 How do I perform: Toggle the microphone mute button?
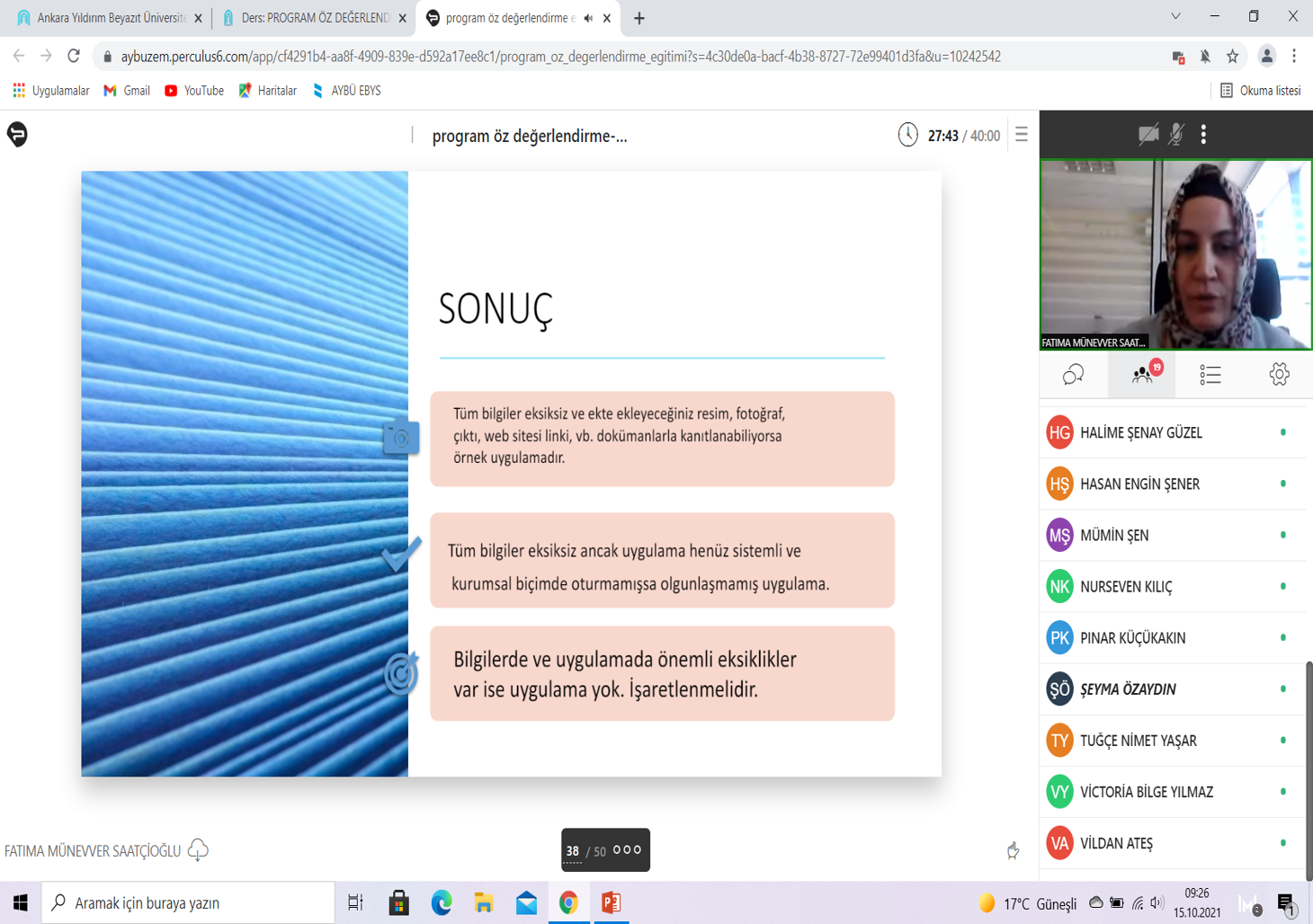1176,135
